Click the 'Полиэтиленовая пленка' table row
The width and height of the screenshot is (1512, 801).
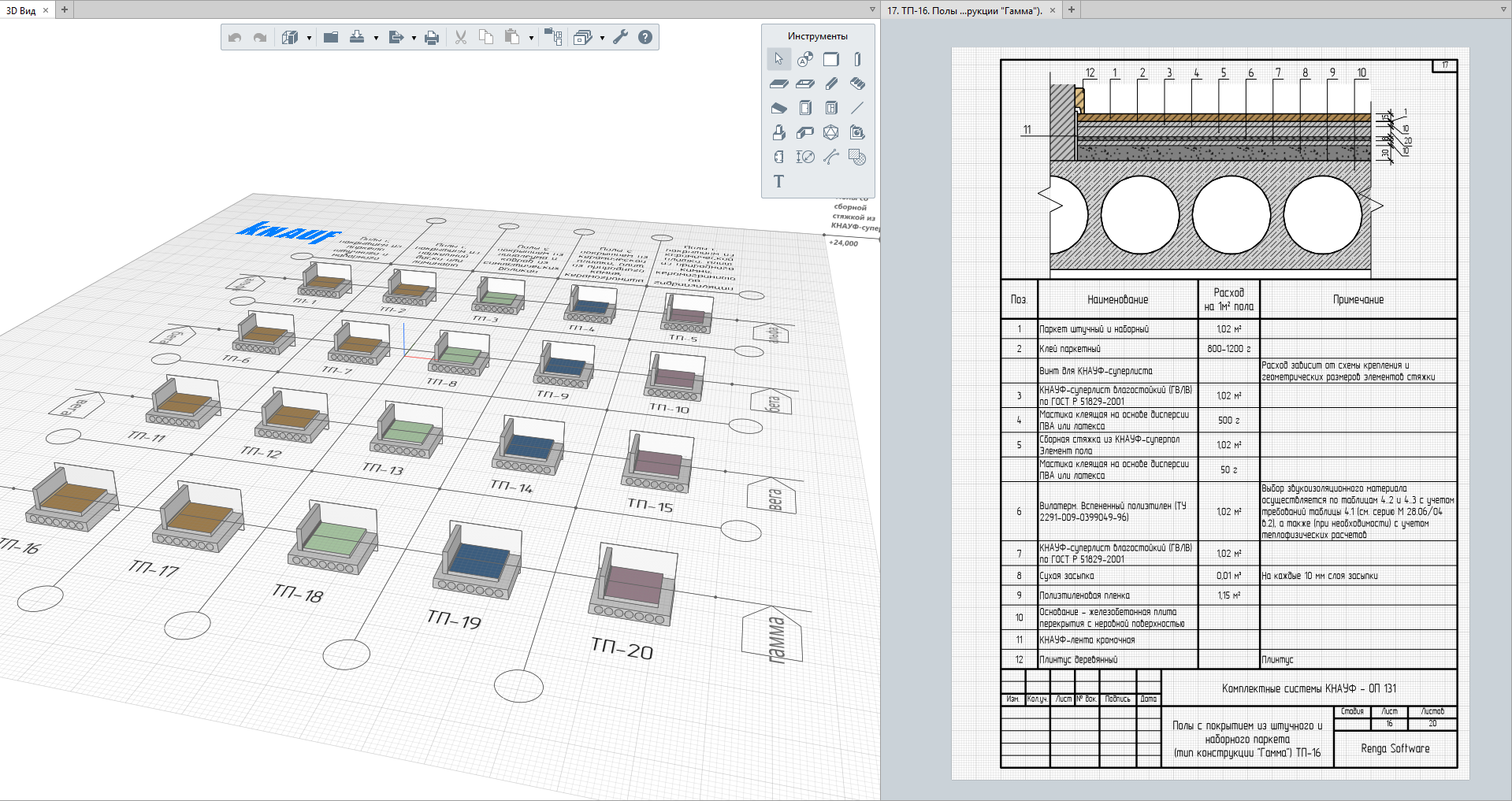(1228, 595)
